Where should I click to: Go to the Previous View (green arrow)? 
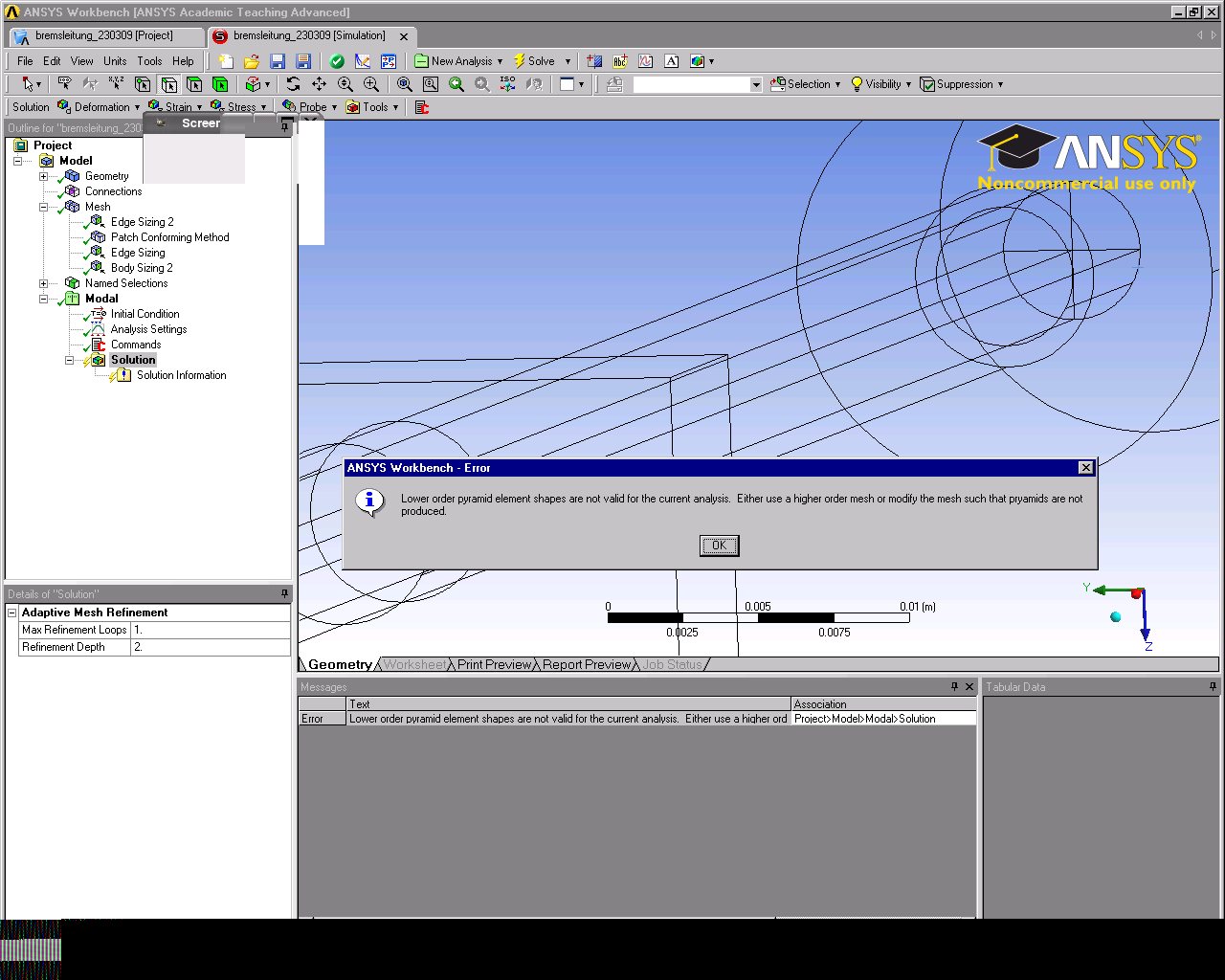coord(457,84)
